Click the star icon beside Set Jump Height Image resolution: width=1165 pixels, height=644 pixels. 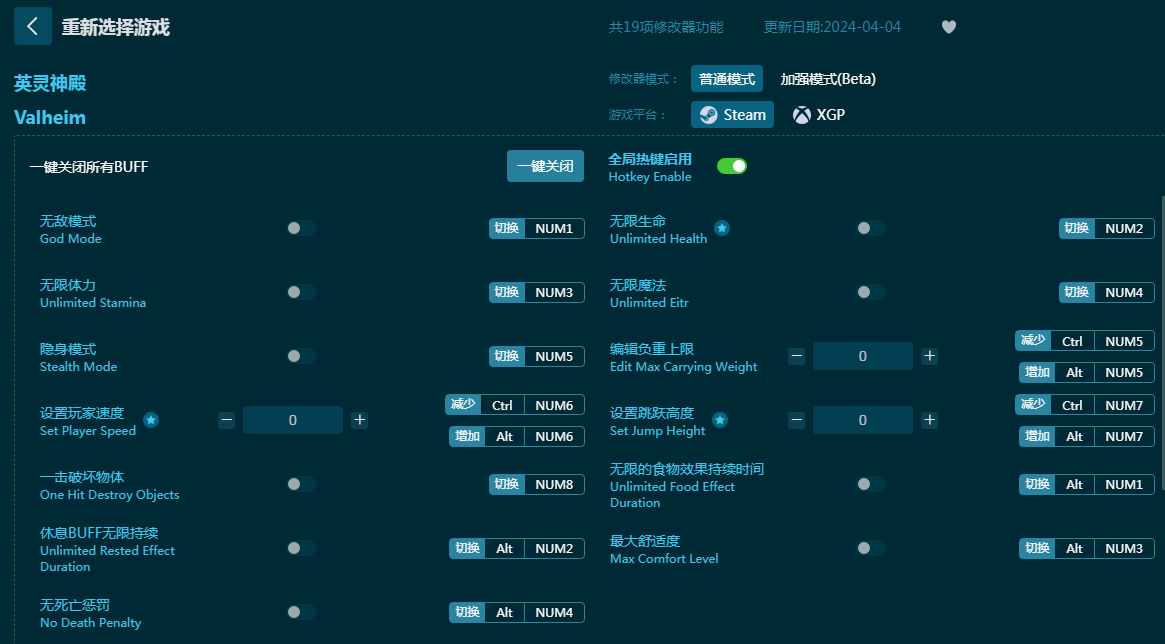720,420
